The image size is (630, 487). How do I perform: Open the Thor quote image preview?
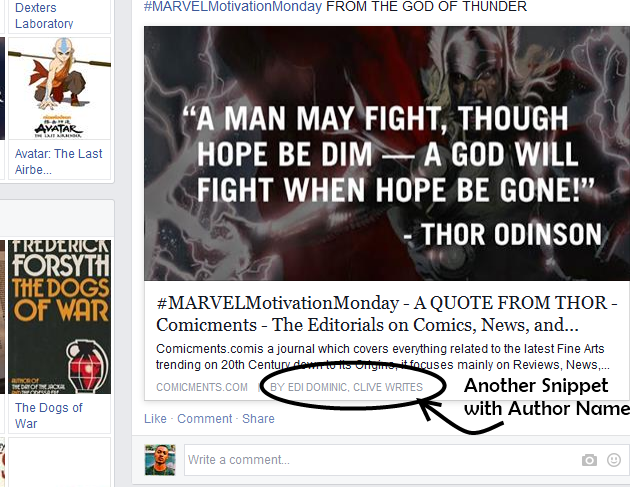[387, 153]
